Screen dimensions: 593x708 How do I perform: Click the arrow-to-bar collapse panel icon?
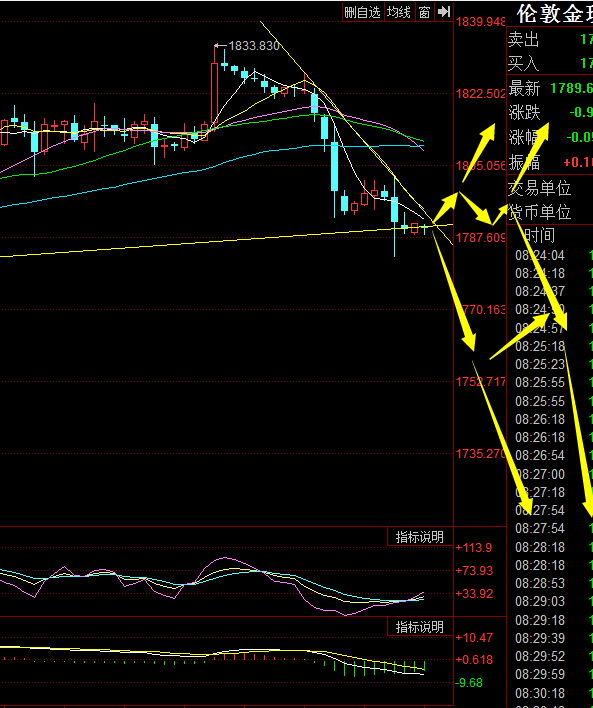[x=444, y=12]
